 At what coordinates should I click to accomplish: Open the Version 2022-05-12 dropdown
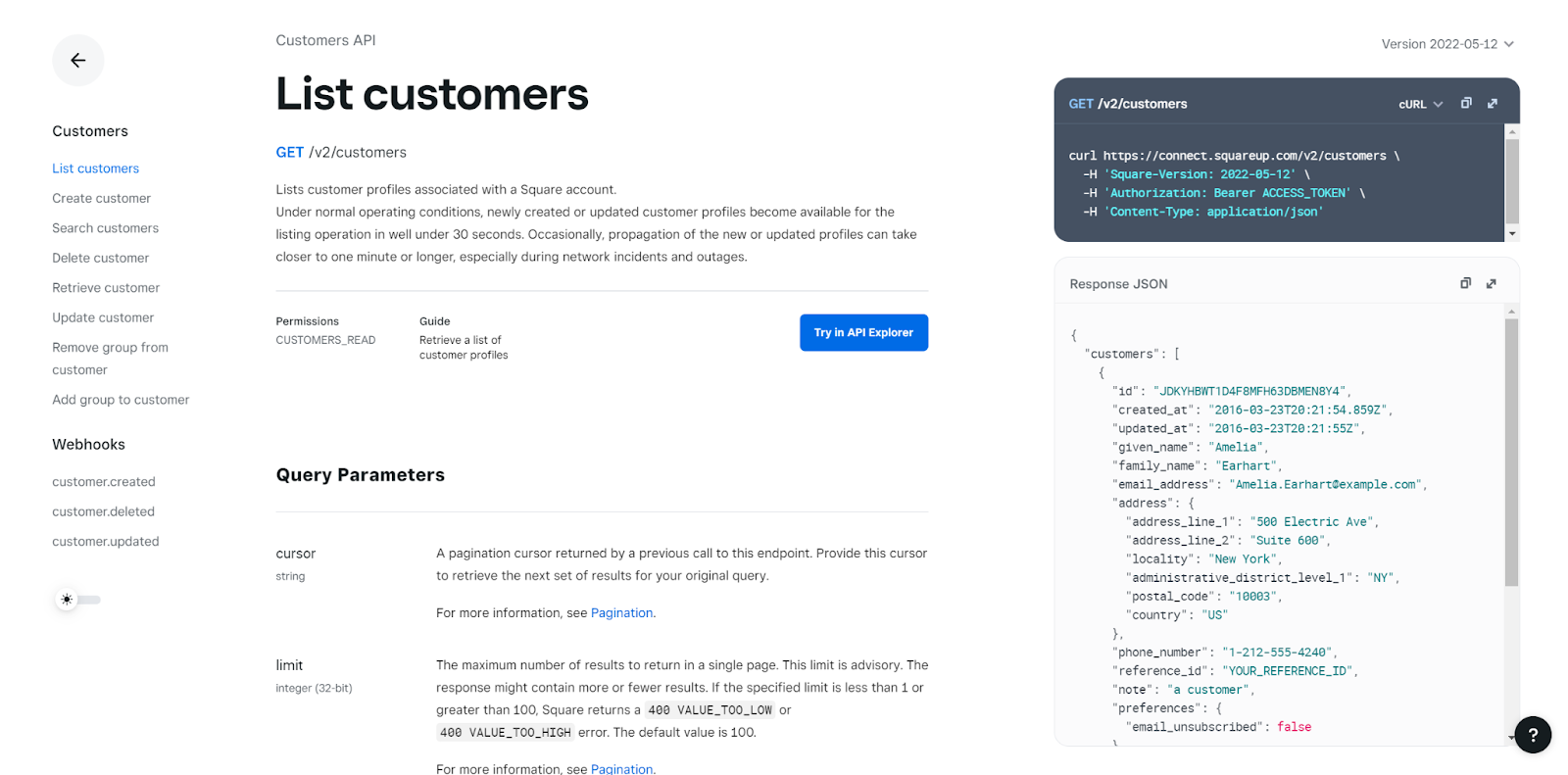1447,43
